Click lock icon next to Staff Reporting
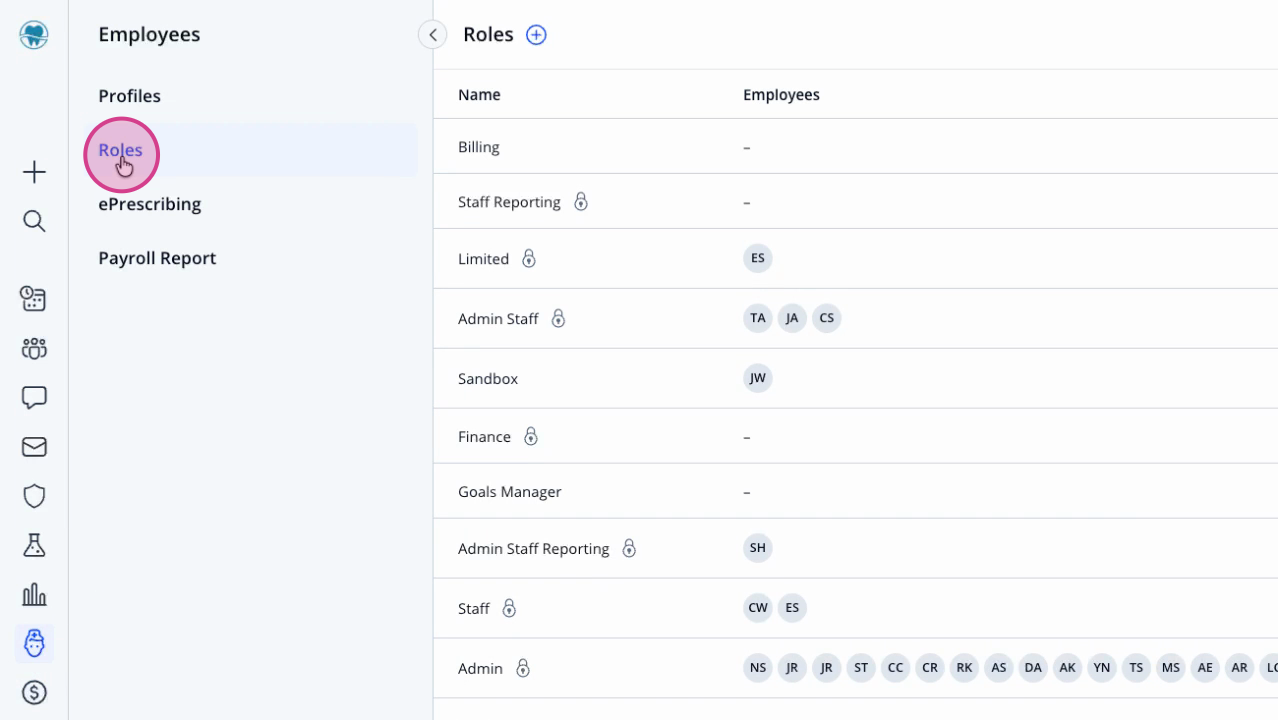 tap(581, 202)
